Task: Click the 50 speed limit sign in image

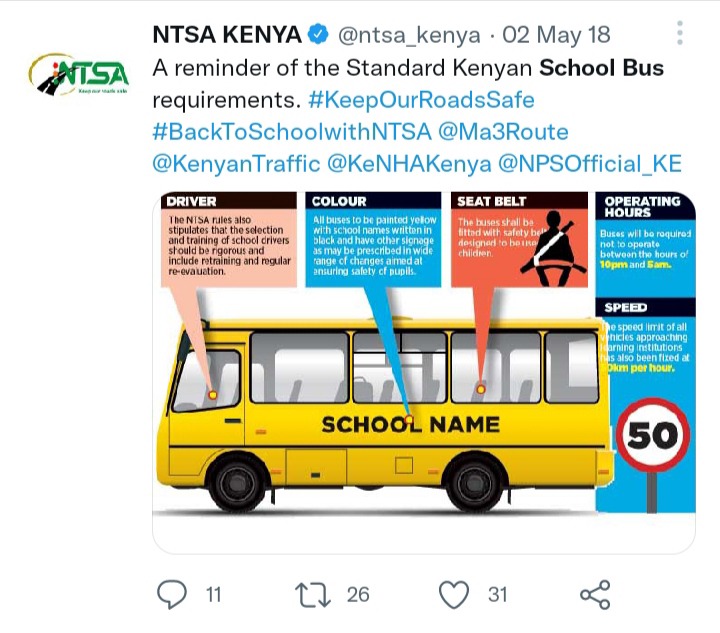Action: [652, 435]
